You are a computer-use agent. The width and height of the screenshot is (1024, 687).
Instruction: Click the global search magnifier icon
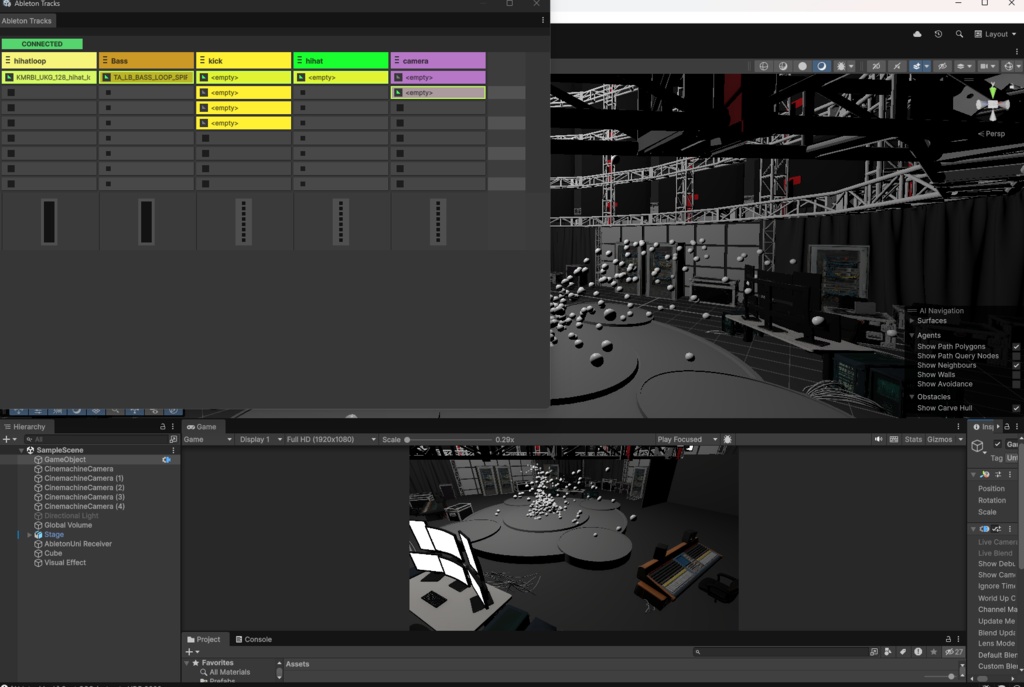(x=959, y=34)
